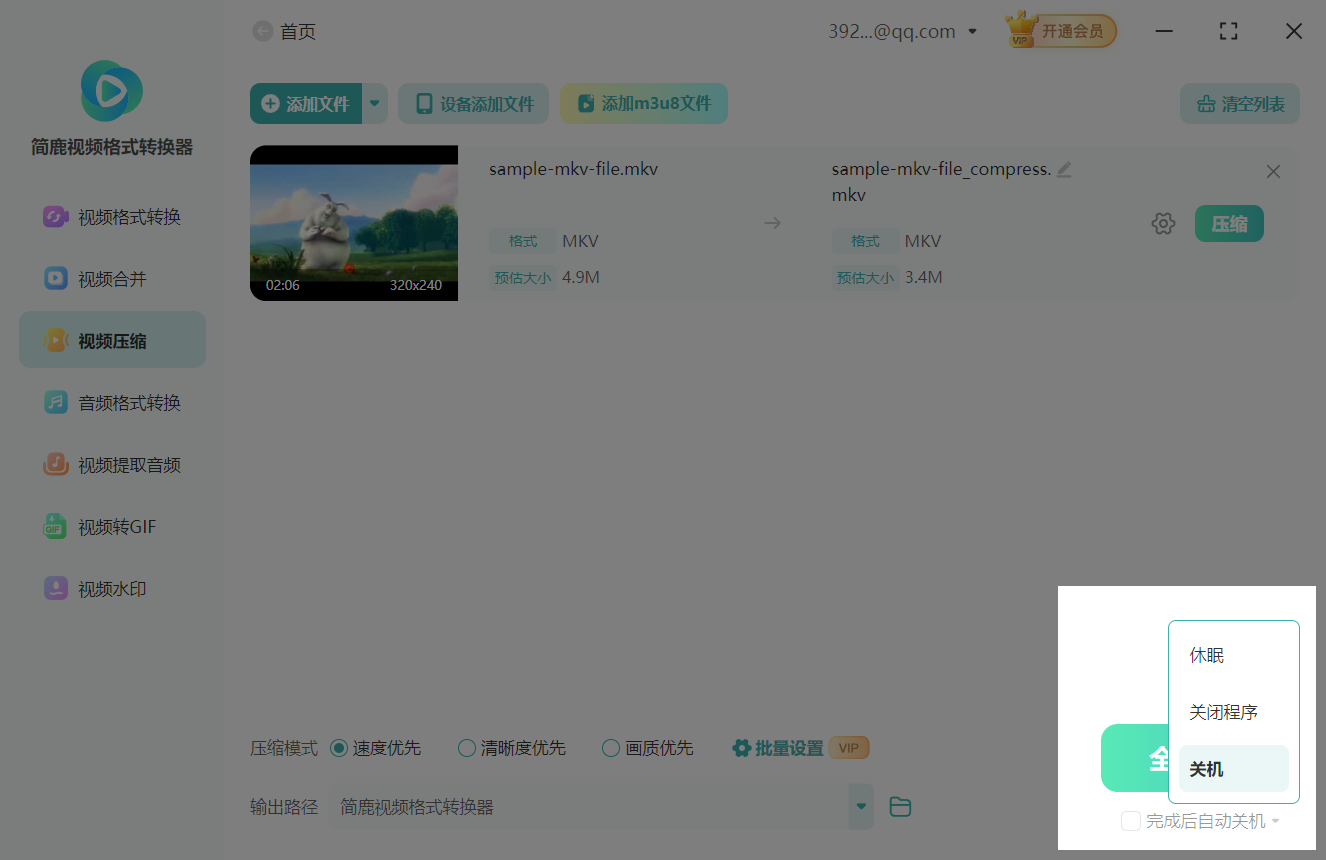Viewport: 1326px width, 860px height.
Task: Enable 完成后自动关机 option
Action: (1131, 820)
